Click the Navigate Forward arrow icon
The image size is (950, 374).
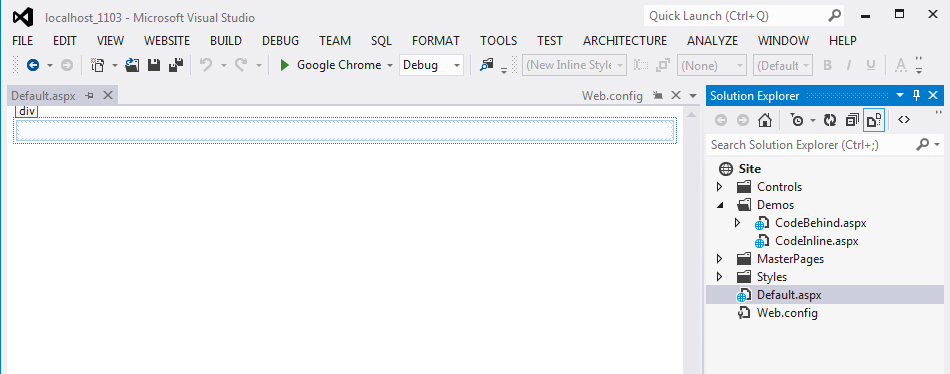(x=67, y=65)
